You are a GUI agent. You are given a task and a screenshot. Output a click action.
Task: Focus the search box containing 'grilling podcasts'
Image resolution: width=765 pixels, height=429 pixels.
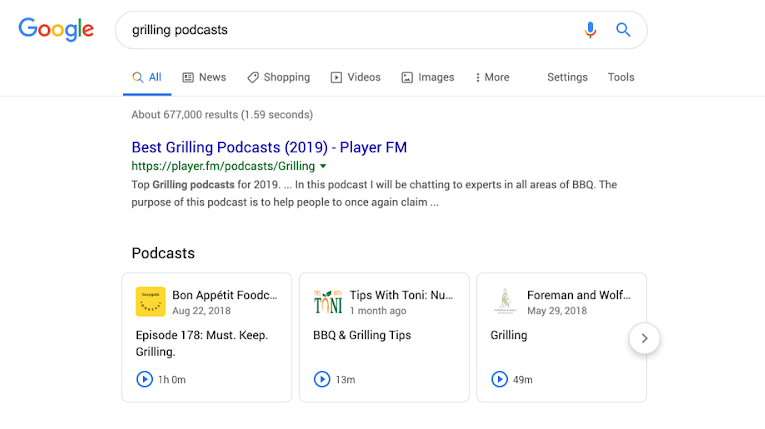pos(381,30)
